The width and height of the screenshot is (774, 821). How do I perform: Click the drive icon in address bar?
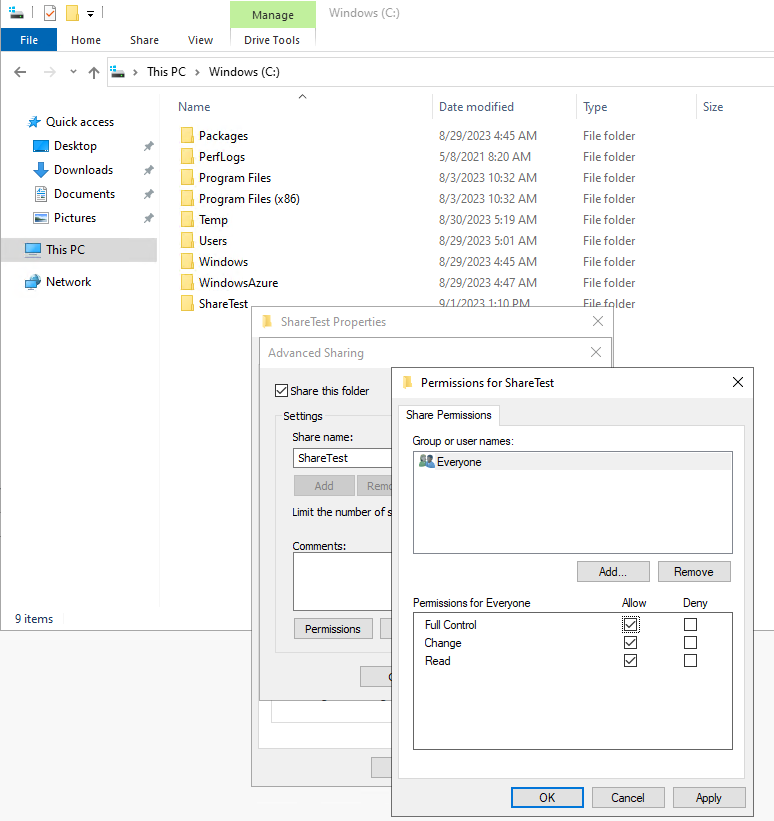click(x=118, y=72)
